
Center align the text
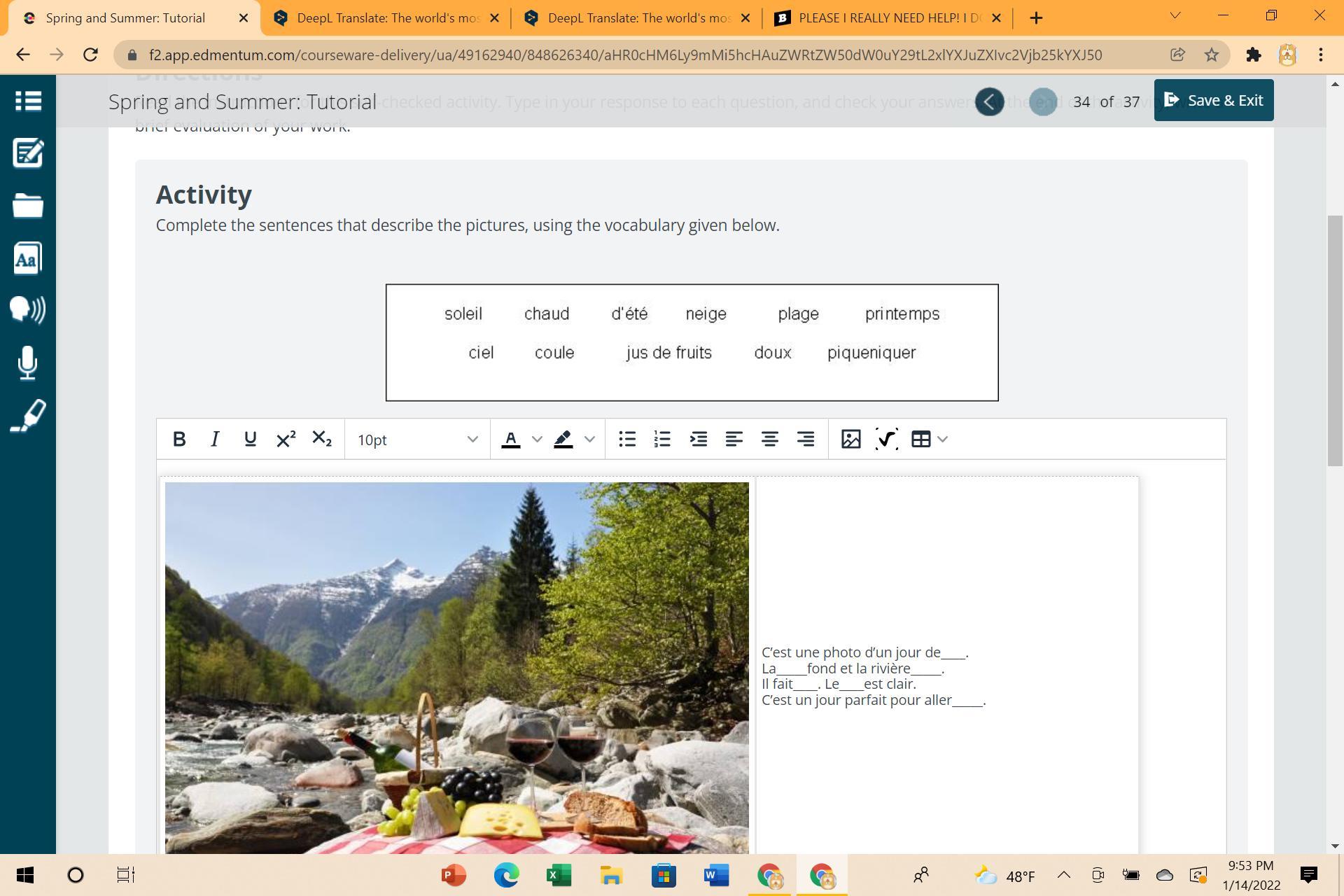tap(769, 439)
